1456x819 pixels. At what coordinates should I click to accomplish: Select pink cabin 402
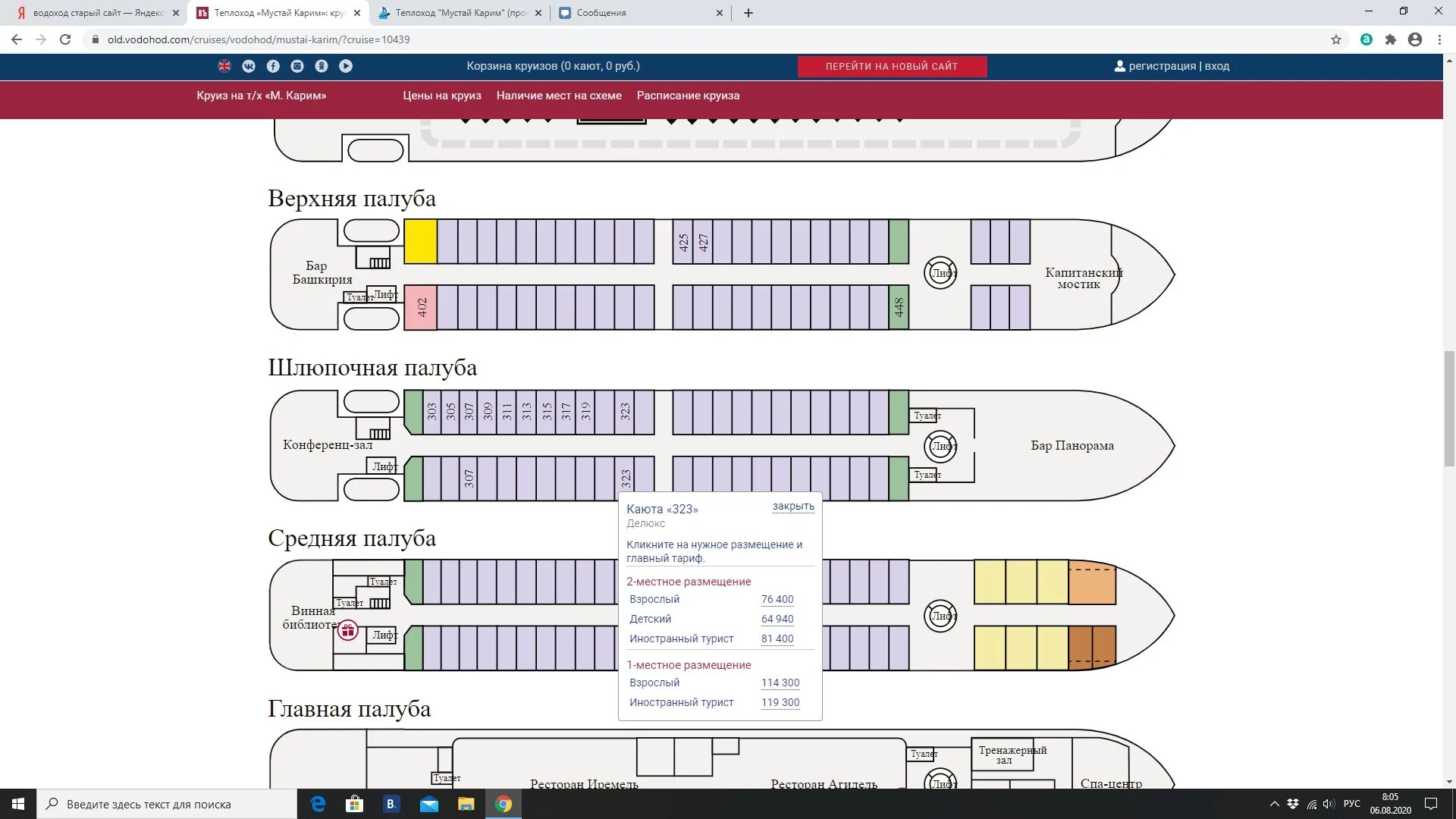coord(420,307)
